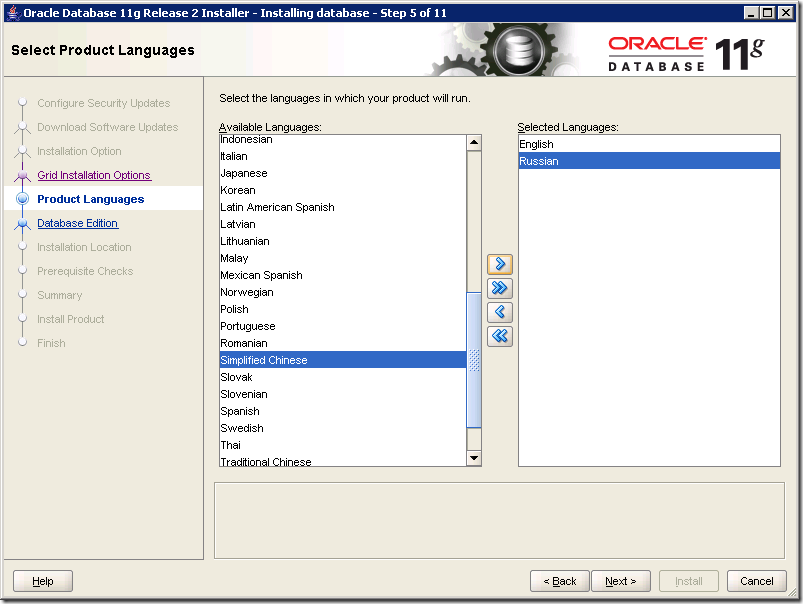Image resolution: width=803 pixels, height=604 pixels.
Task: Click the Prerequisite Checks step
Action: (x=85, y=271)
